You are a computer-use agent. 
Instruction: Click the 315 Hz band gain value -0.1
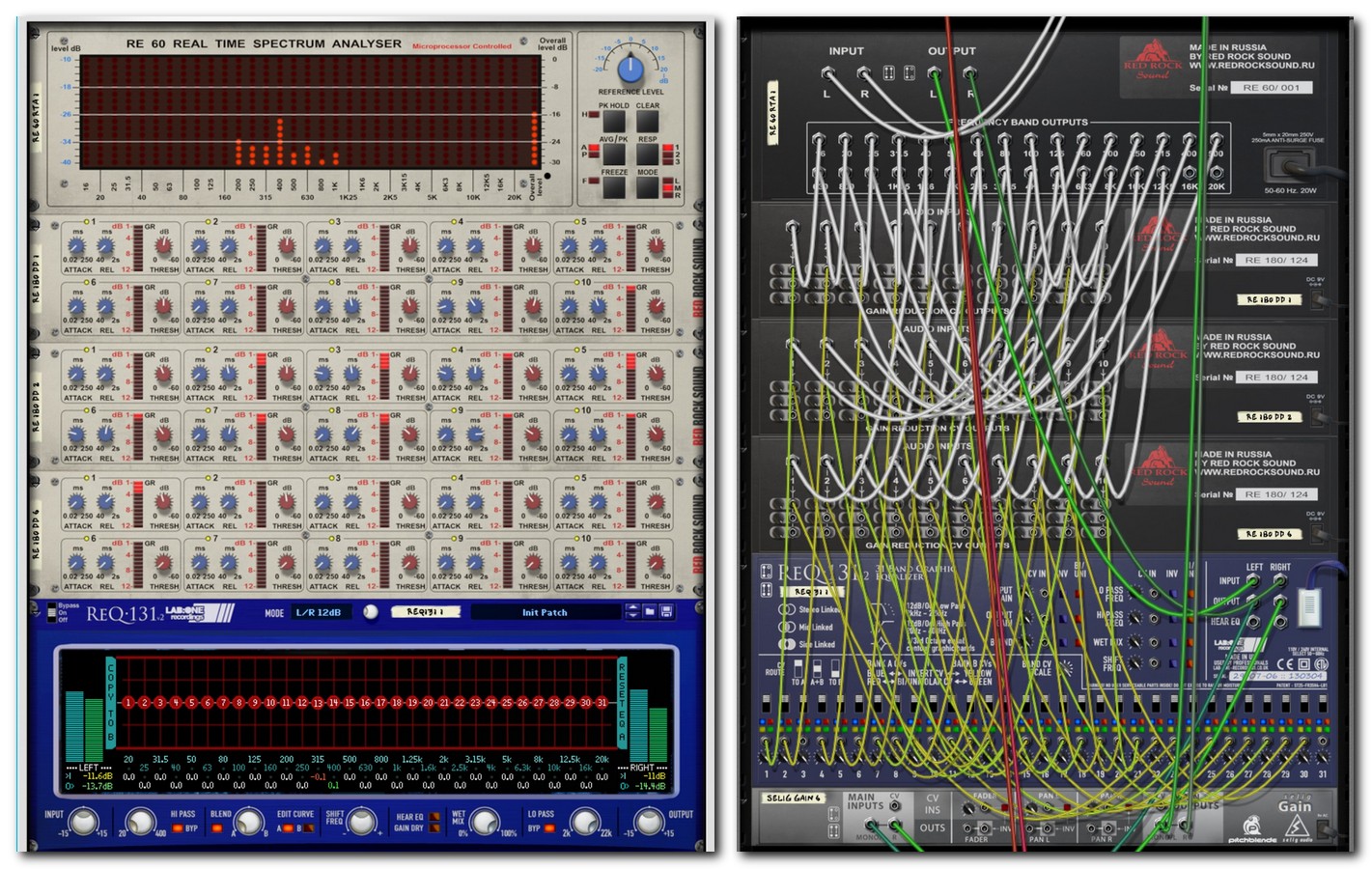(x=318, y=776)
